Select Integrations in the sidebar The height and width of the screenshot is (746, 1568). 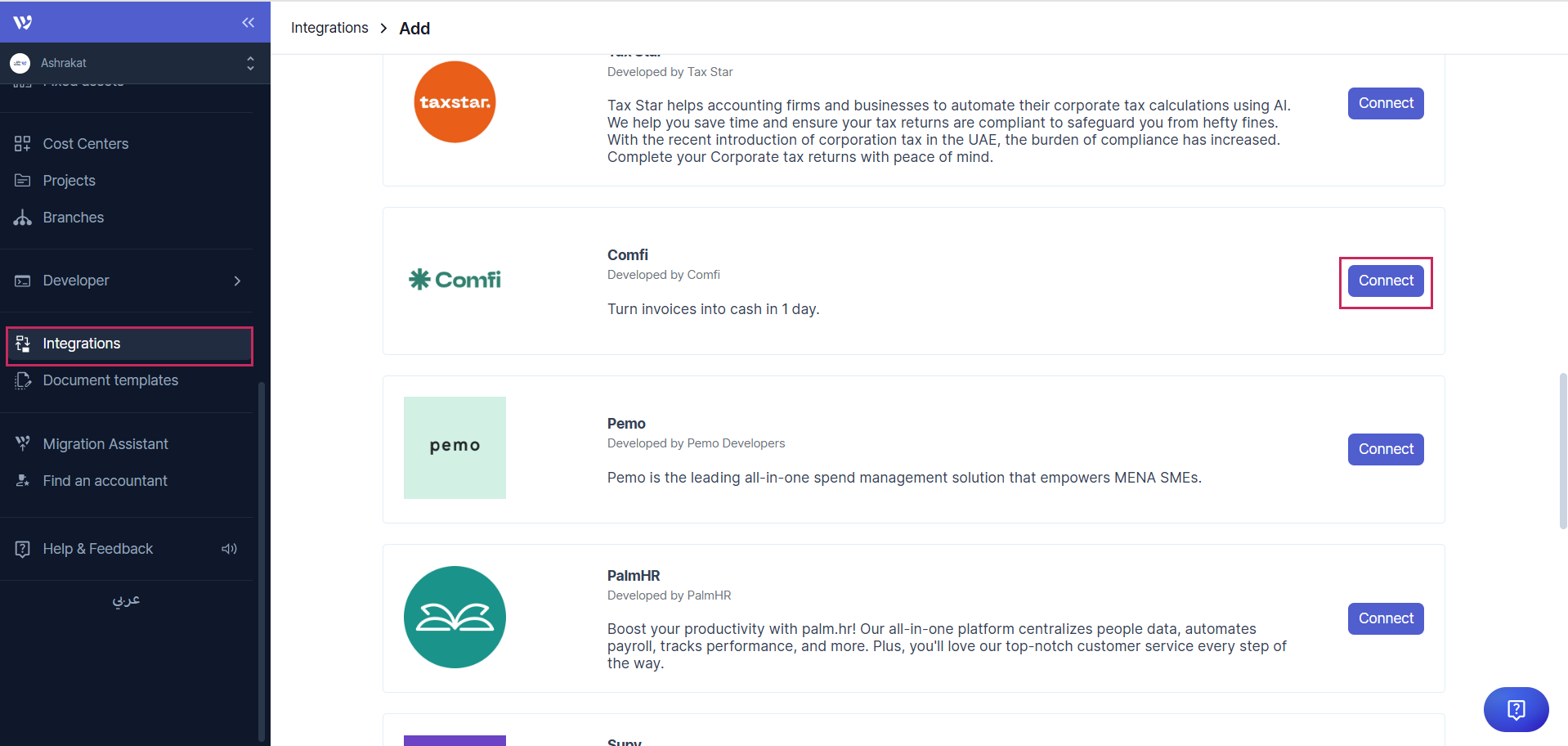click(x=82, y=344)
